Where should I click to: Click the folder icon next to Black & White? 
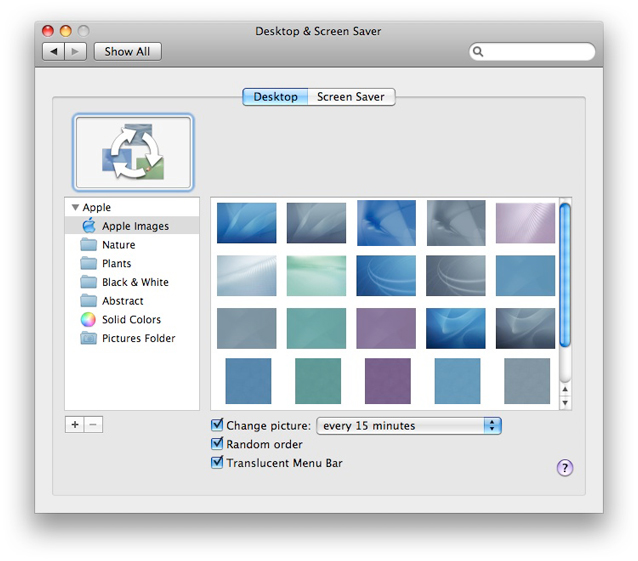point(88,282)
